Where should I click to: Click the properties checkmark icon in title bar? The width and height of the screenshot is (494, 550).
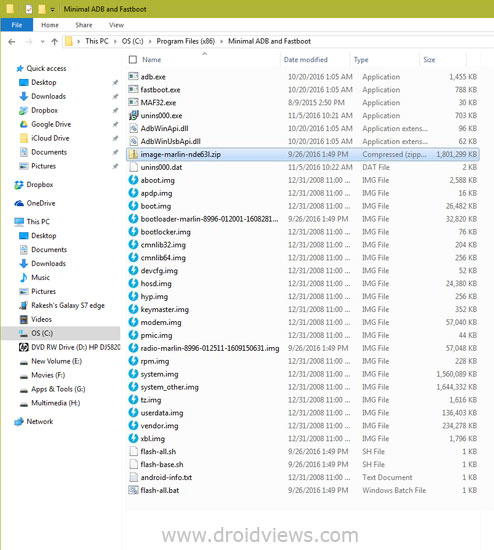point(29,9)
